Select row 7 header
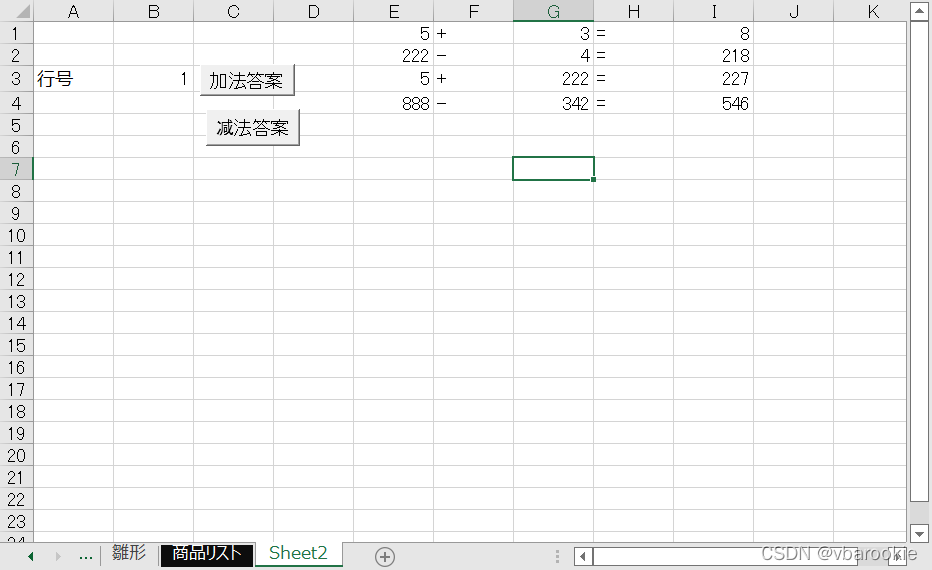Screen dimensions: 932x570 tap(16, 169)
